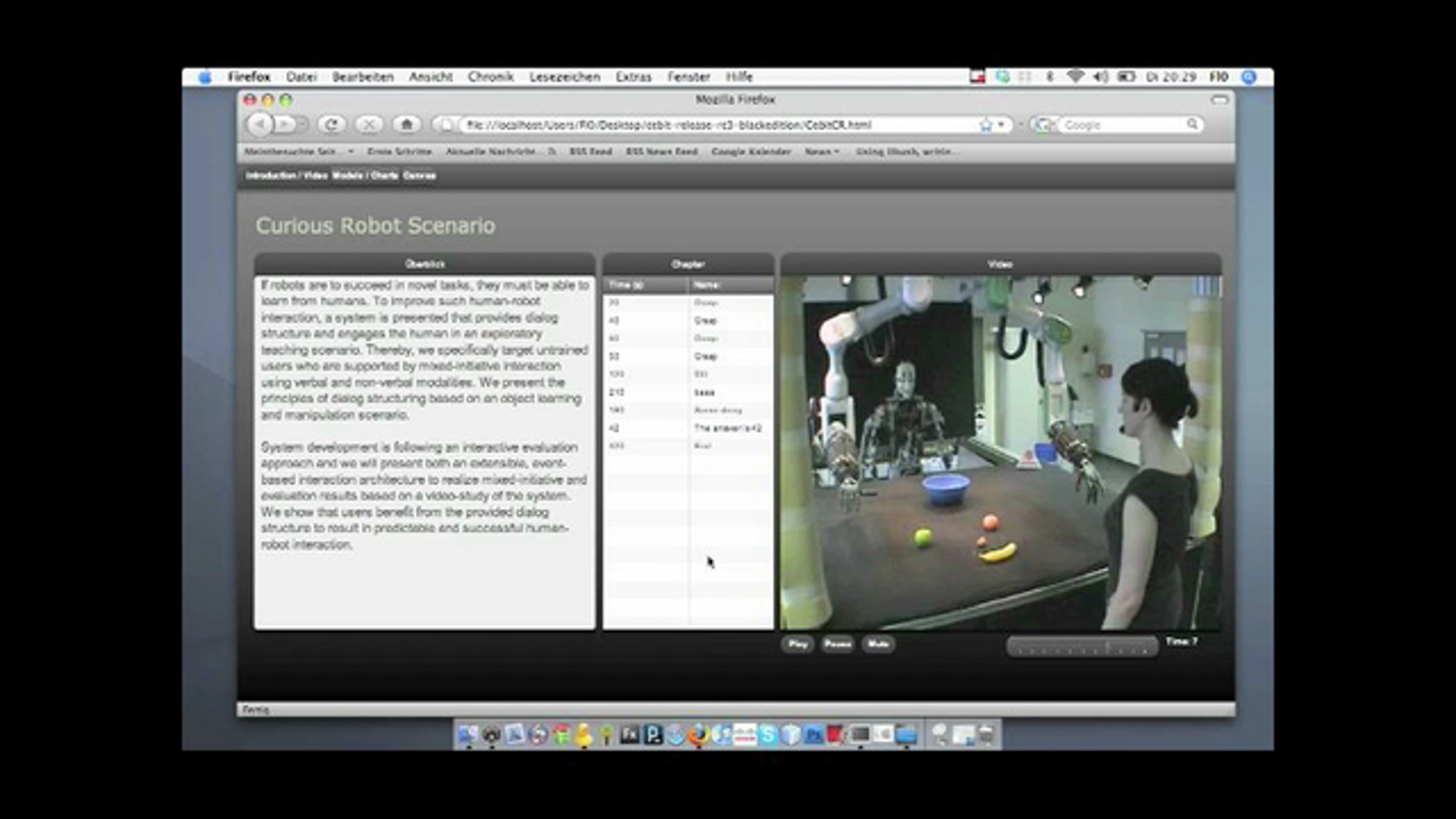Open the Google Kalender bookmark

point(750,152)
